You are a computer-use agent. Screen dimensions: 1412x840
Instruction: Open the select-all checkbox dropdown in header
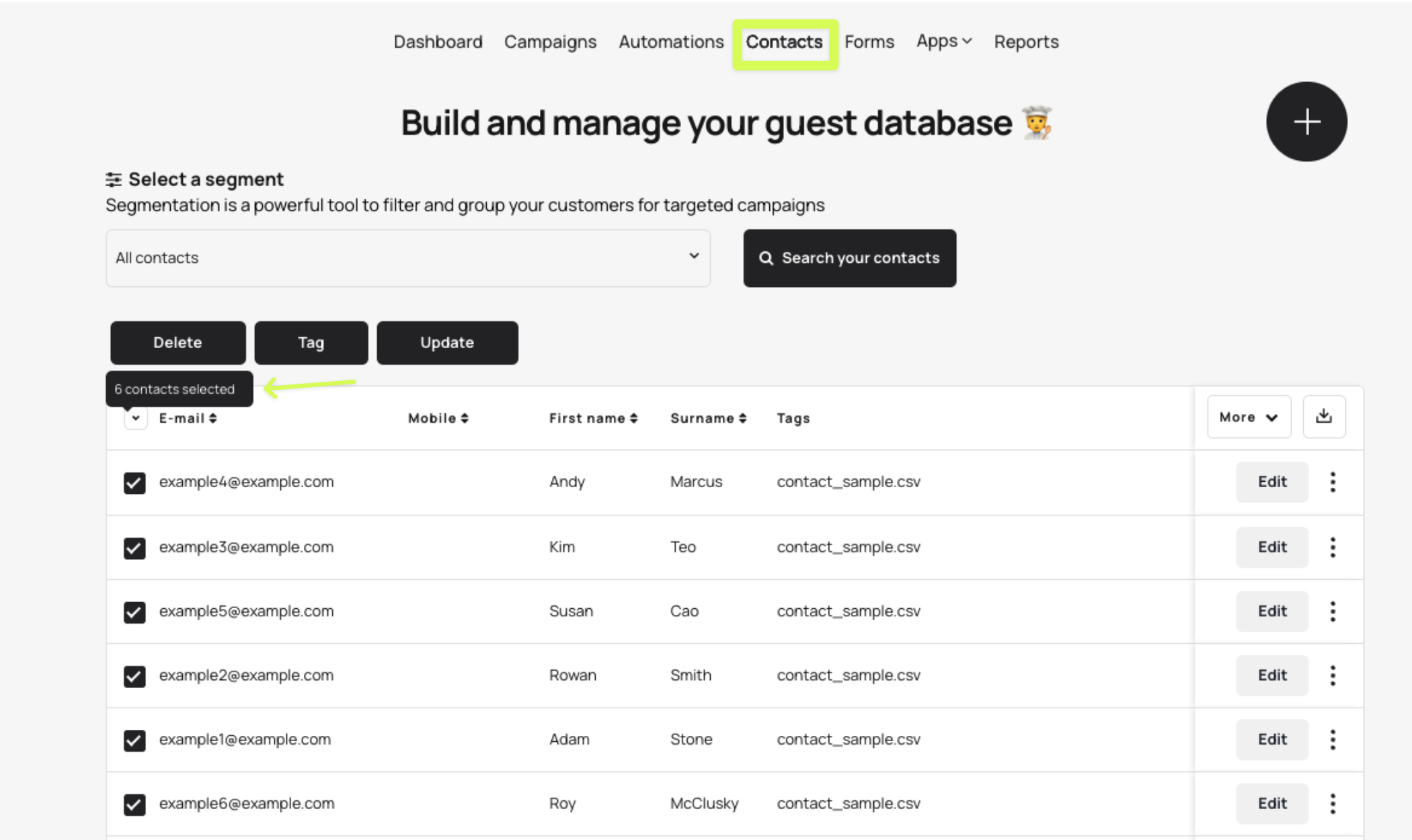click(x=135, y=418)
